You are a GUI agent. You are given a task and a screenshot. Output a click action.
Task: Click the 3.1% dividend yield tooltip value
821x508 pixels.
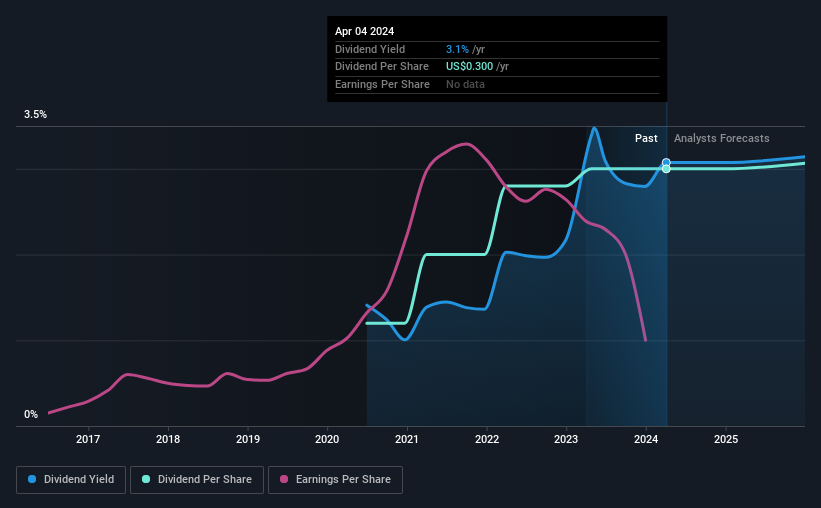pyautogui.click(x=457, y=49)
